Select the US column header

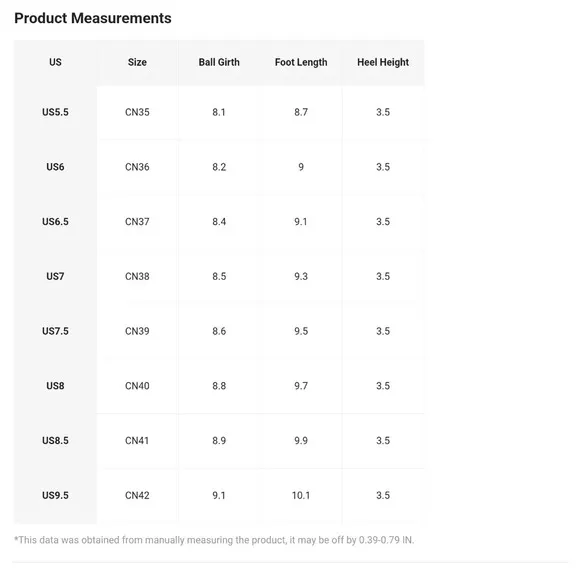point(55,62)
